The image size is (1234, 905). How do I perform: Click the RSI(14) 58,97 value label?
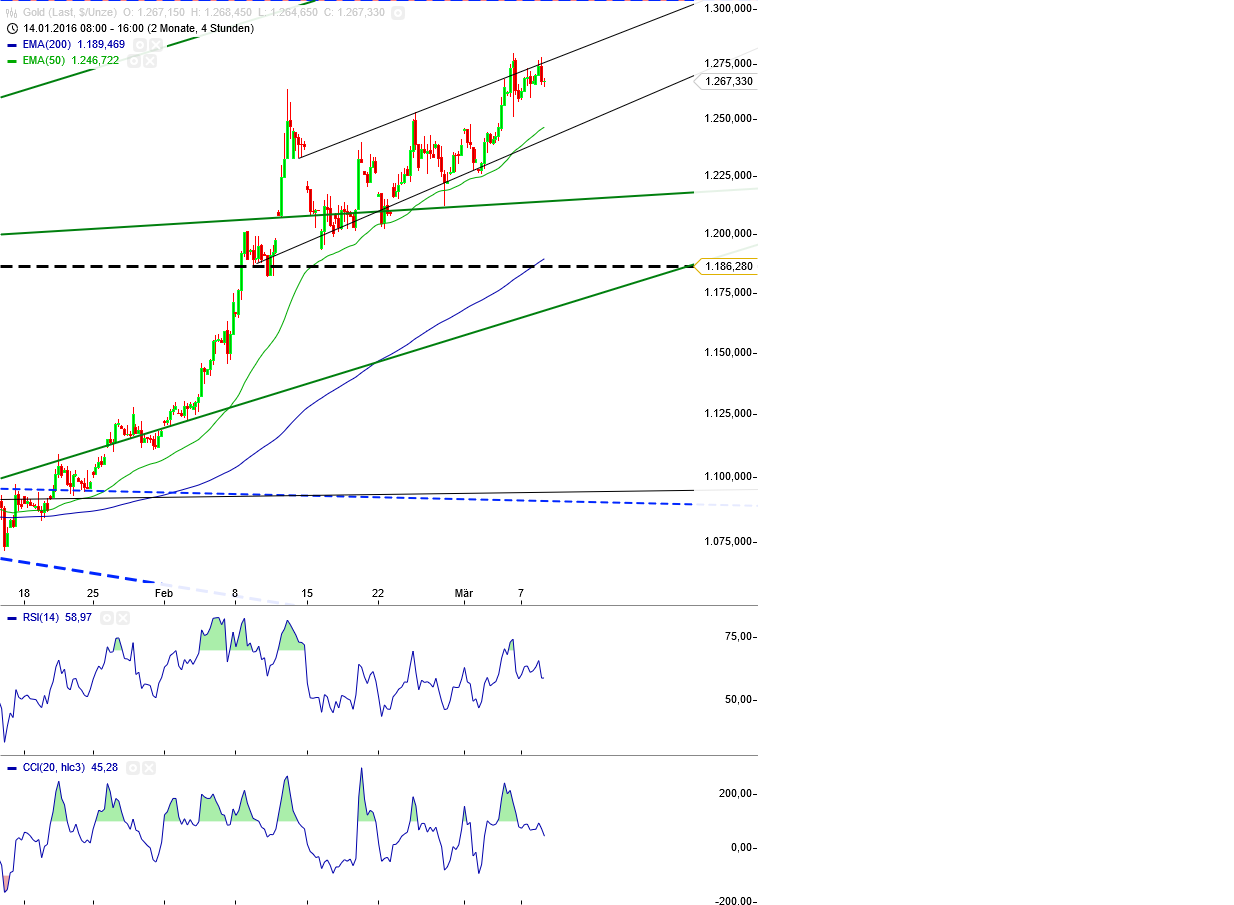click(58, 618)
